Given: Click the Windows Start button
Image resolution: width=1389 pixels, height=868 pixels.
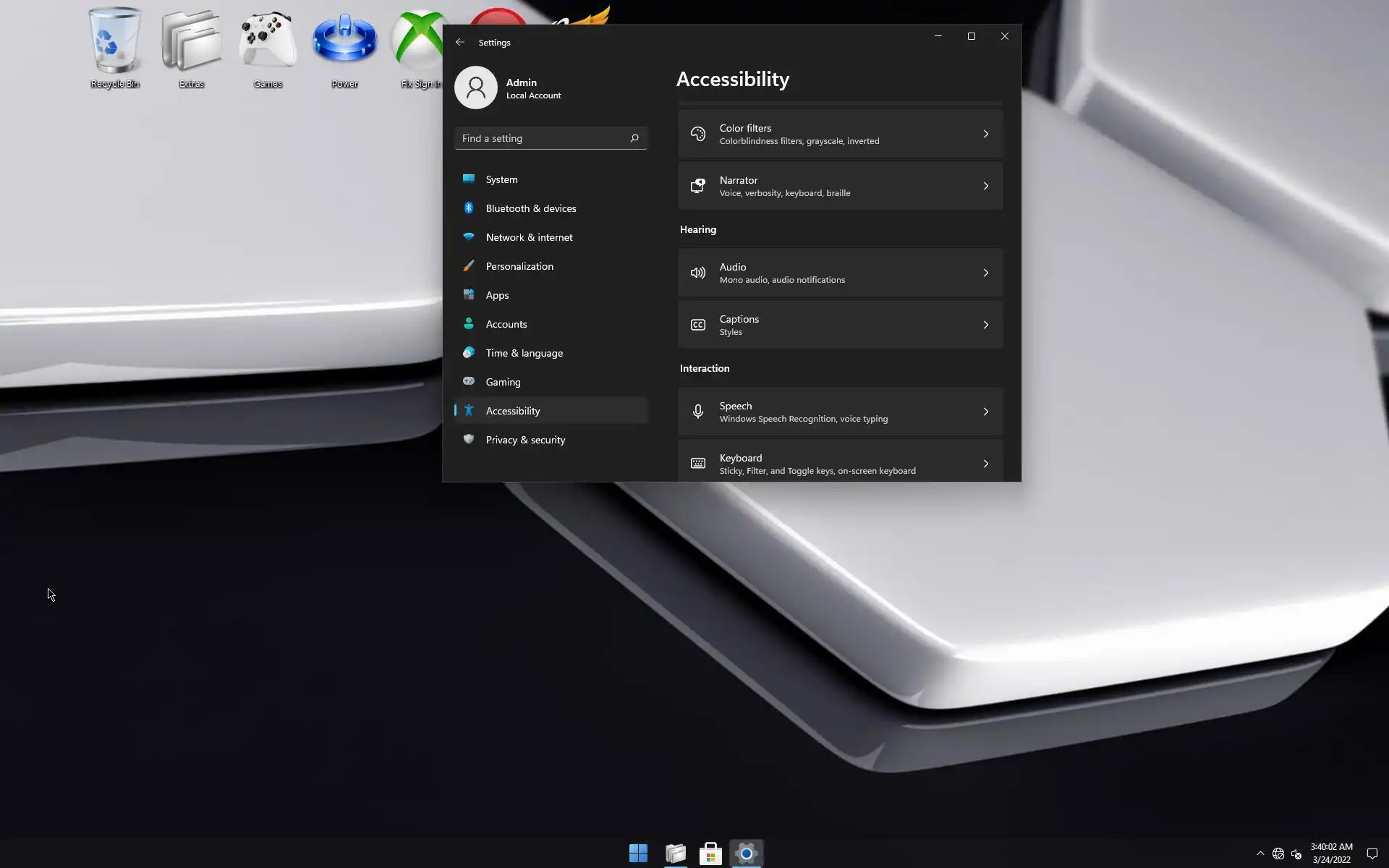Looking at the screenshot, I should (638, 854).
